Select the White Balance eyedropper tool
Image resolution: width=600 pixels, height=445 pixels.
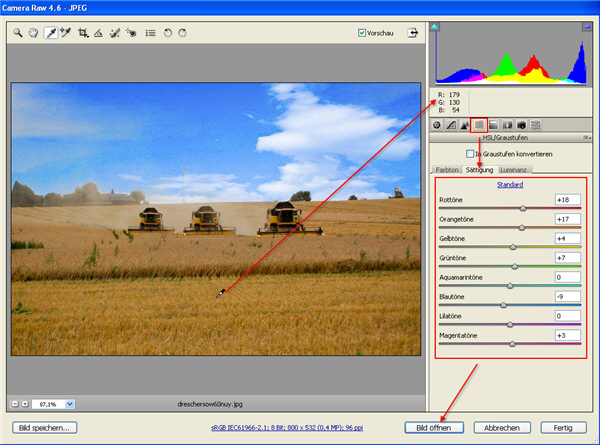pyautogui.click(x=50, y=32)
